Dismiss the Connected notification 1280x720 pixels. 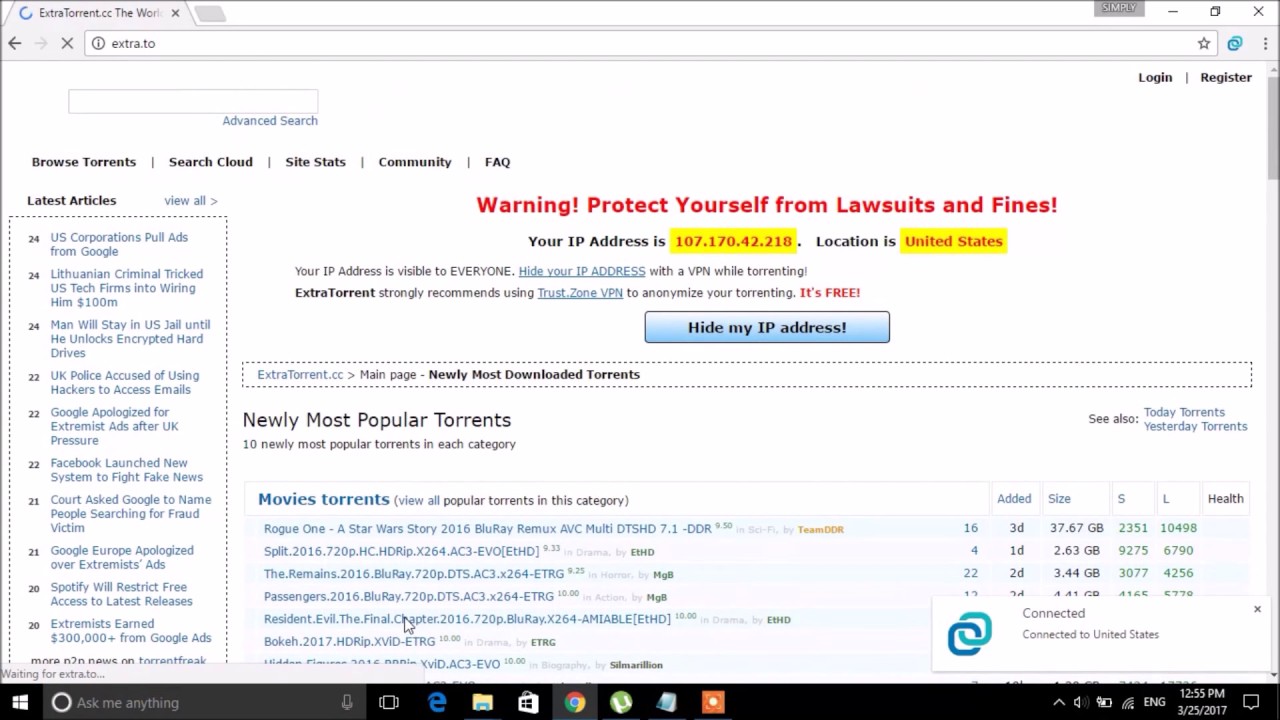coord(1257,609)
